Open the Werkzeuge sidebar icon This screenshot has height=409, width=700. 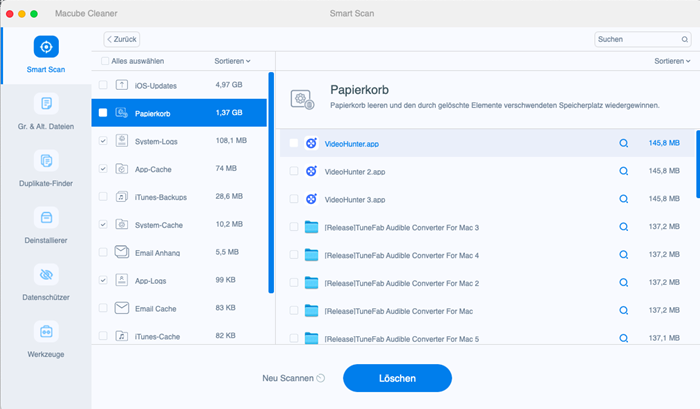coord(46,332)
